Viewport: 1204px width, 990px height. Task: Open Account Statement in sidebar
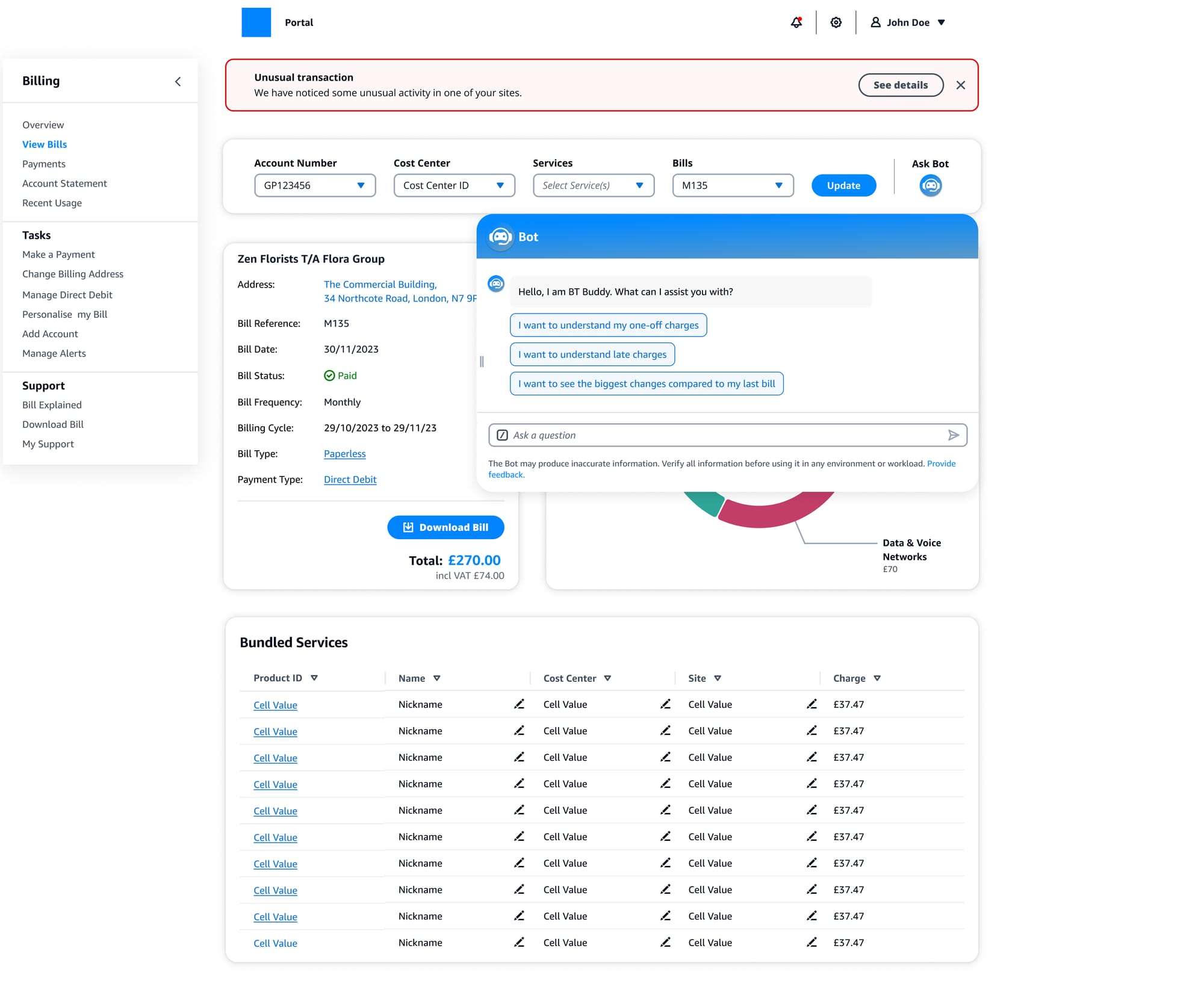[64, 184]
